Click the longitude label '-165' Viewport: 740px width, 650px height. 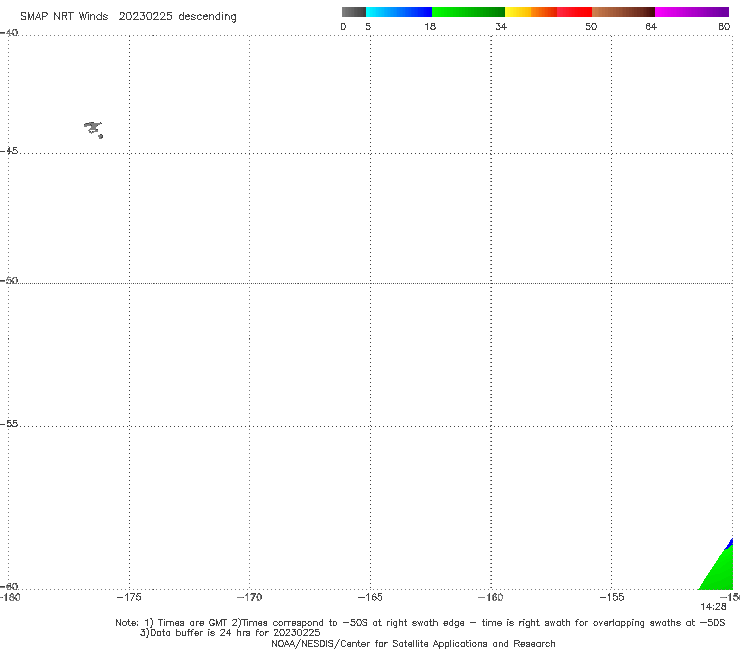pos(370,597)
